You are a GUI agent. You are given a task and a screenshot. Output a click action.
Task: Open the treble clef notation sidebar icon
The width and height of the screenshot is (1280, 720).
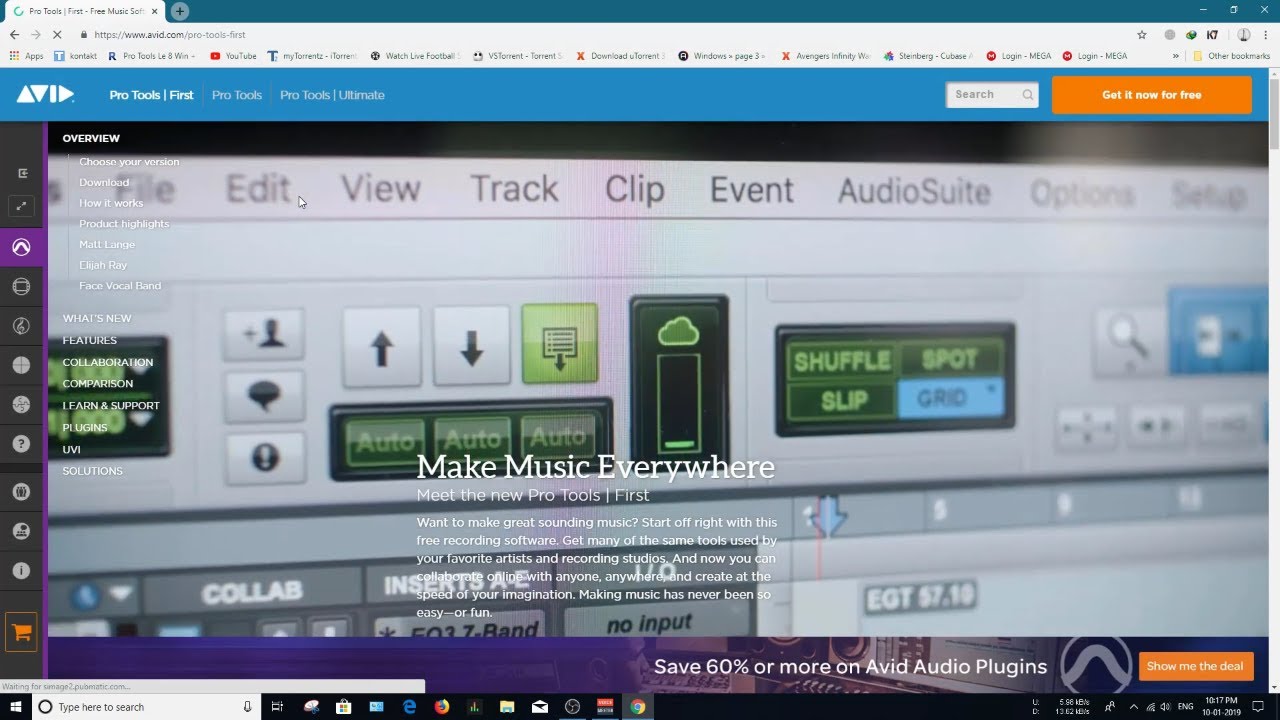click(x=22, y=326)
